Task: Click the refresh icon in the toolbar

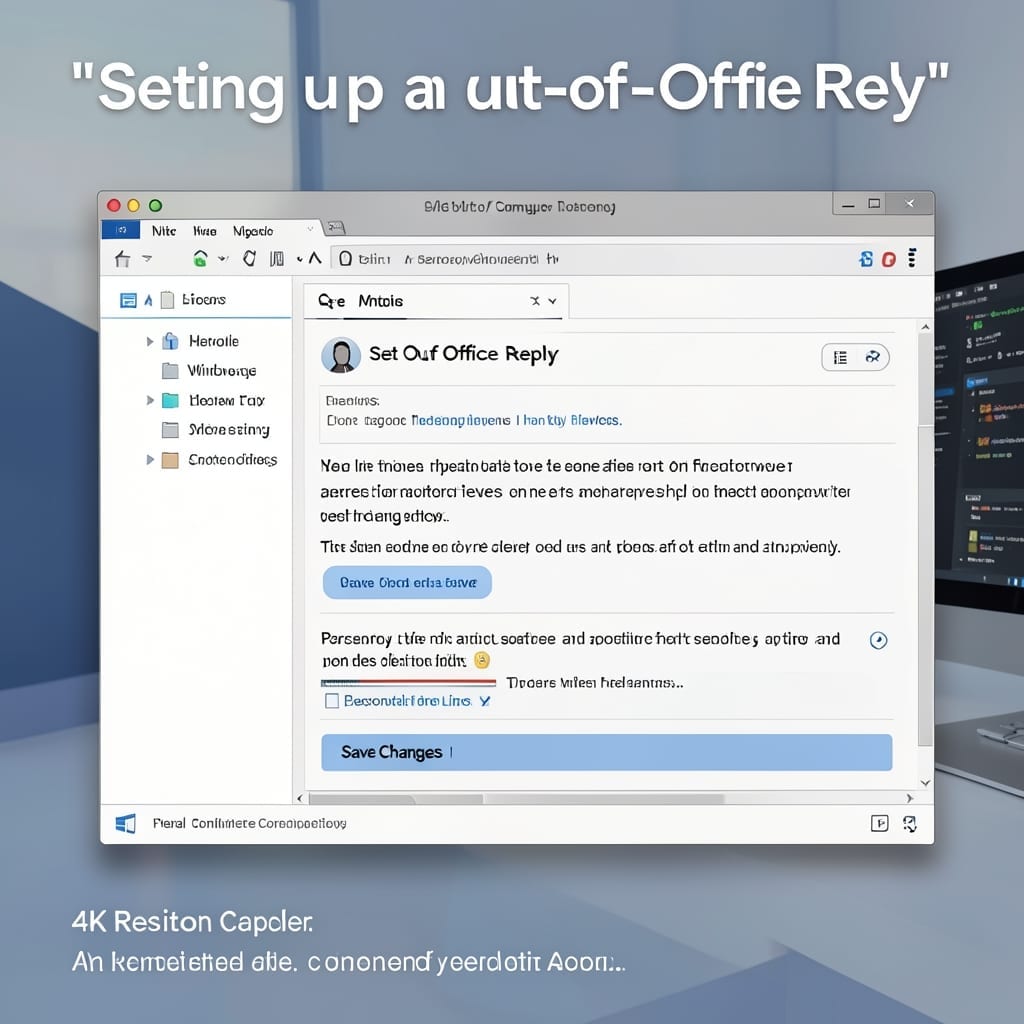Action: coord(249,259)
